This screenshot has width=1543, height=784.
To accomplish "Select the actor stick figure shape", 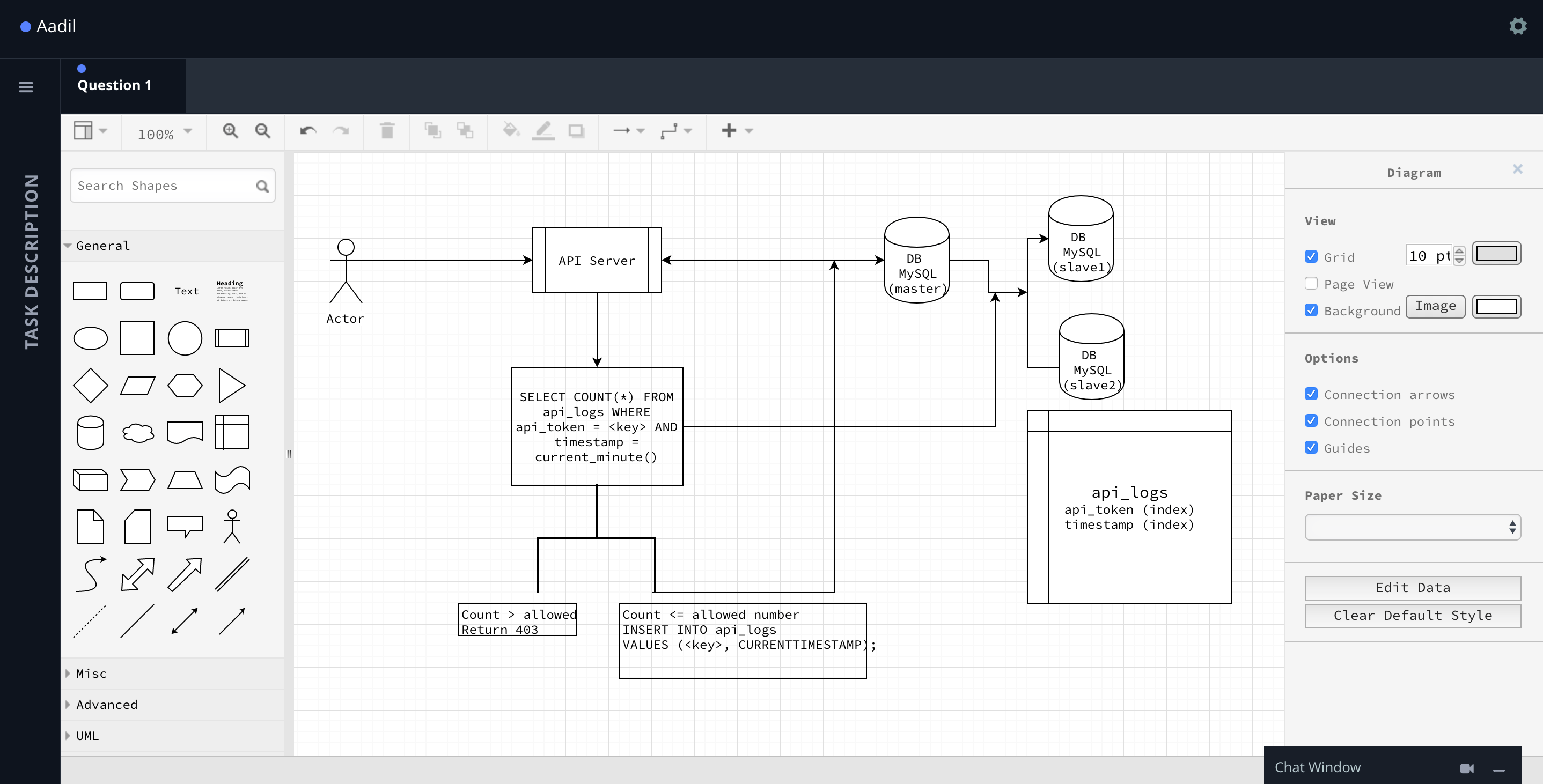I will tap(232, 527).
